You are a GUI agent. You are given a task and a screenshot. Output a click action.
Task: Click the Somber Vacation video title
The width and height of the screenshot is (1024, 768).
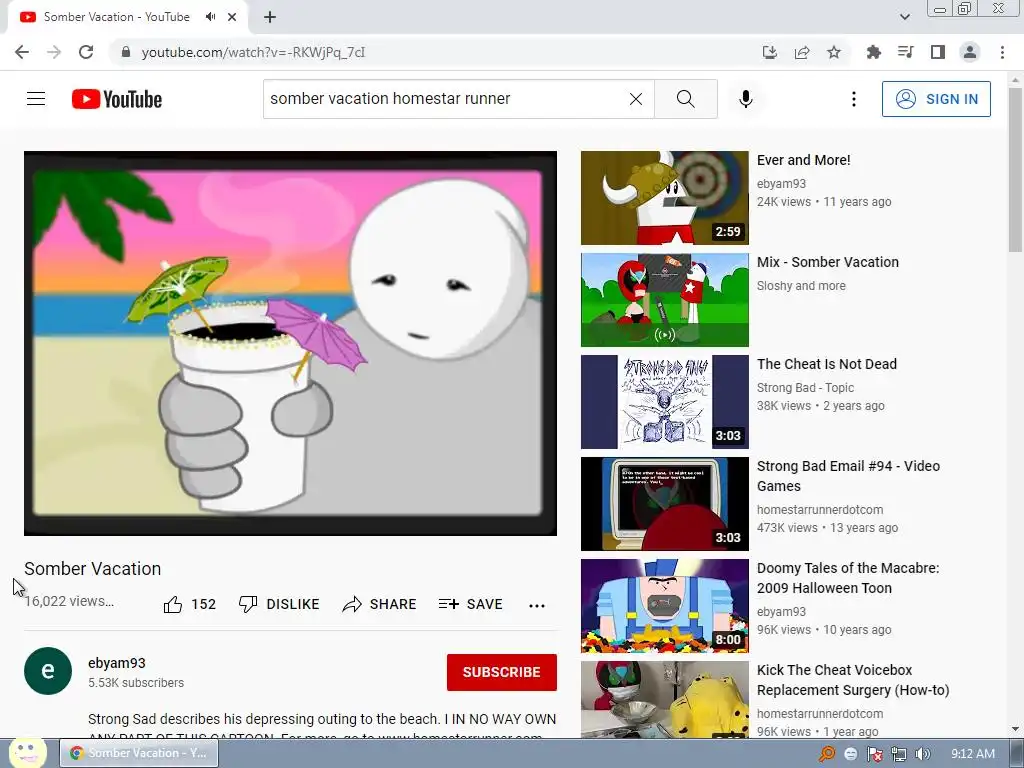[x=93, y=569]
